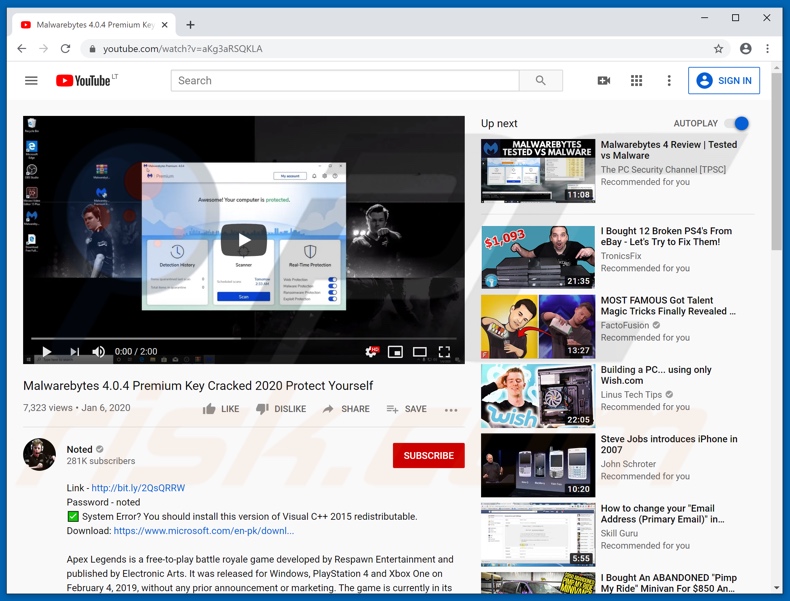This screenshot has height=601, width=790.
Task: Click the SIGN IN button
Action: tap(723, 81)
